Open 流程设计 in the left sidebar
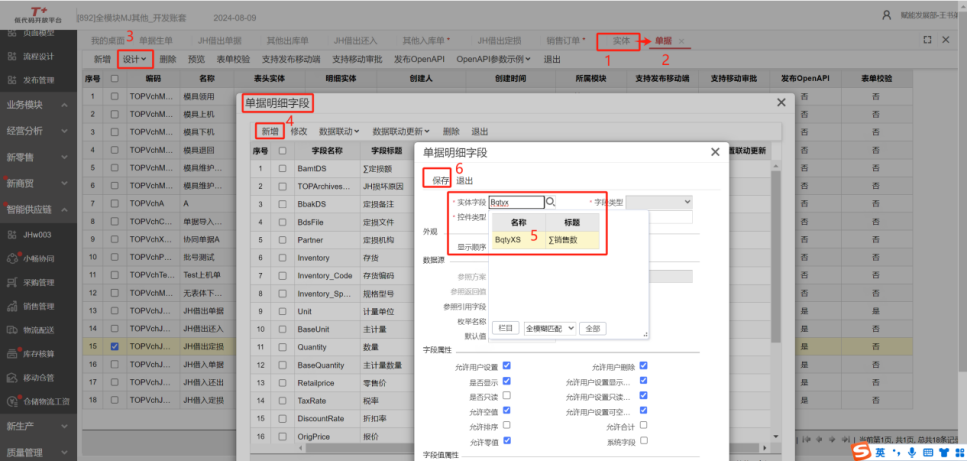 click(x=39, y=56)
